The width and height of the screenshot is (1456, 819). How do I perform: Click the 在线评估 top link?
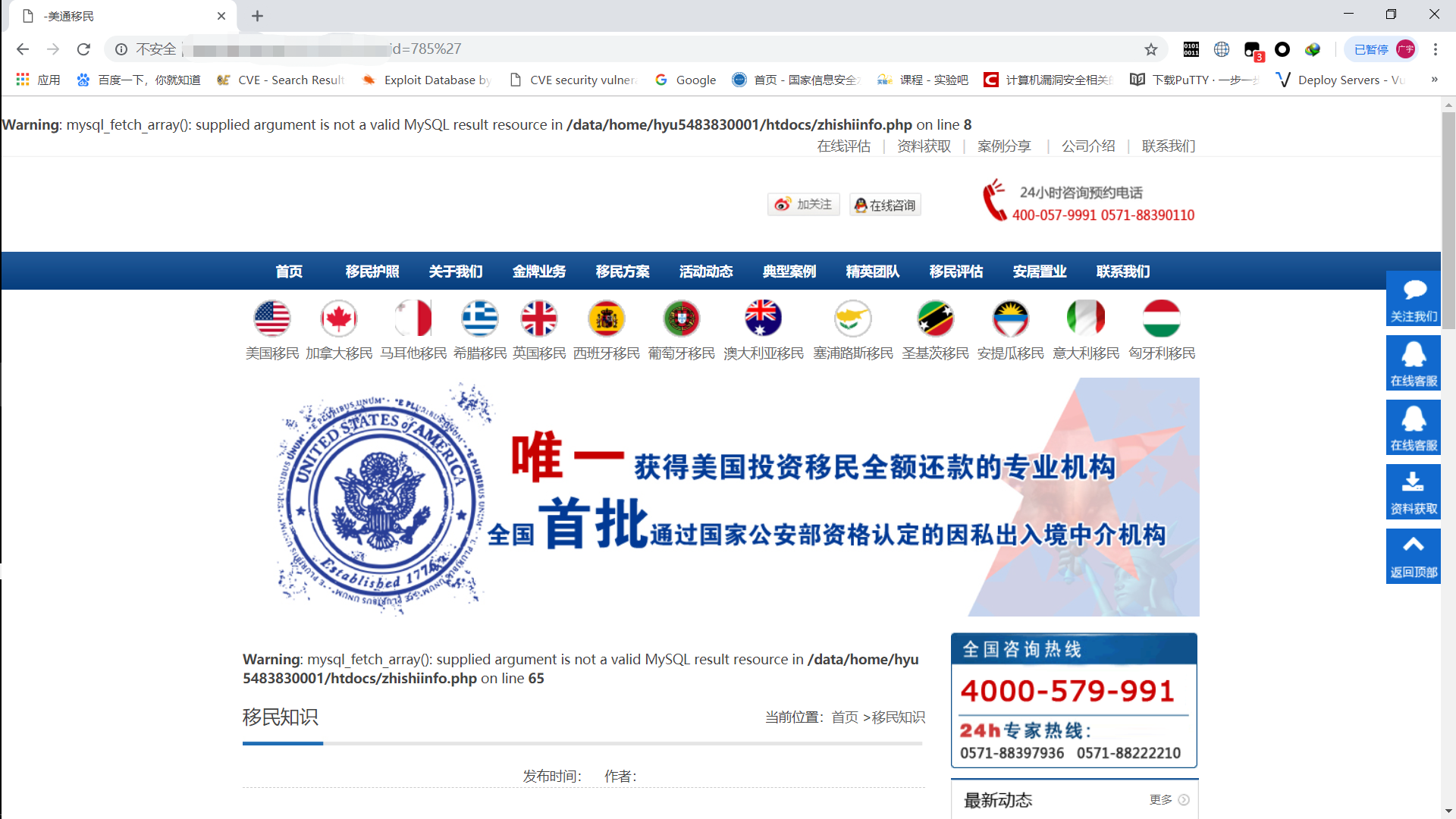point(843,146)
